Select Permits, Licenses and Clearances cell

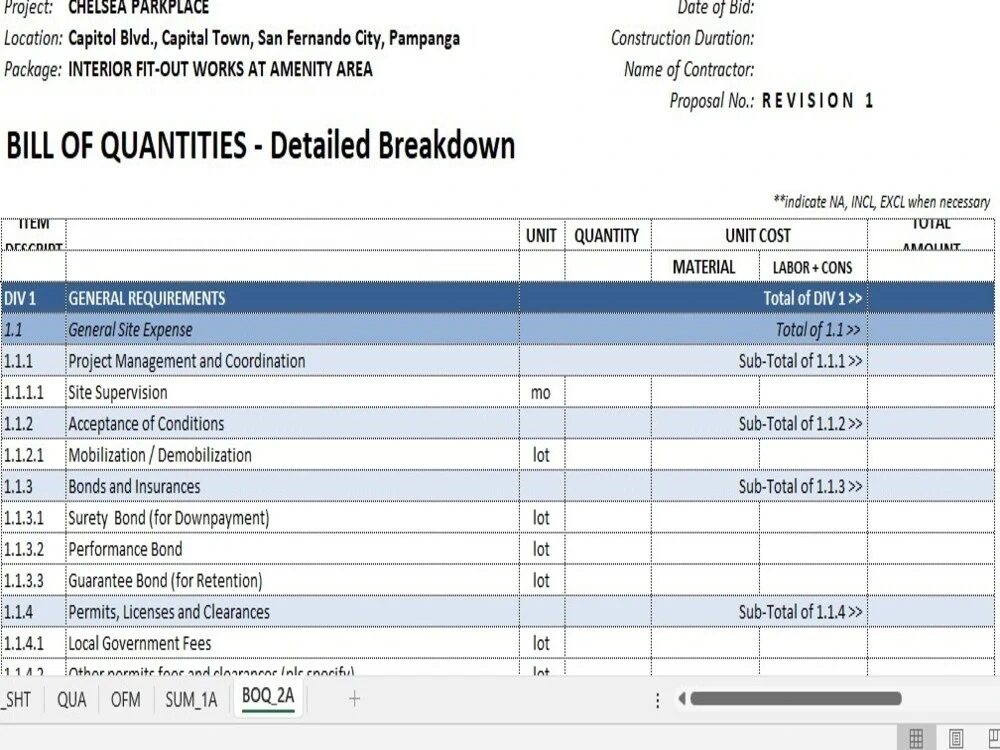292,612
